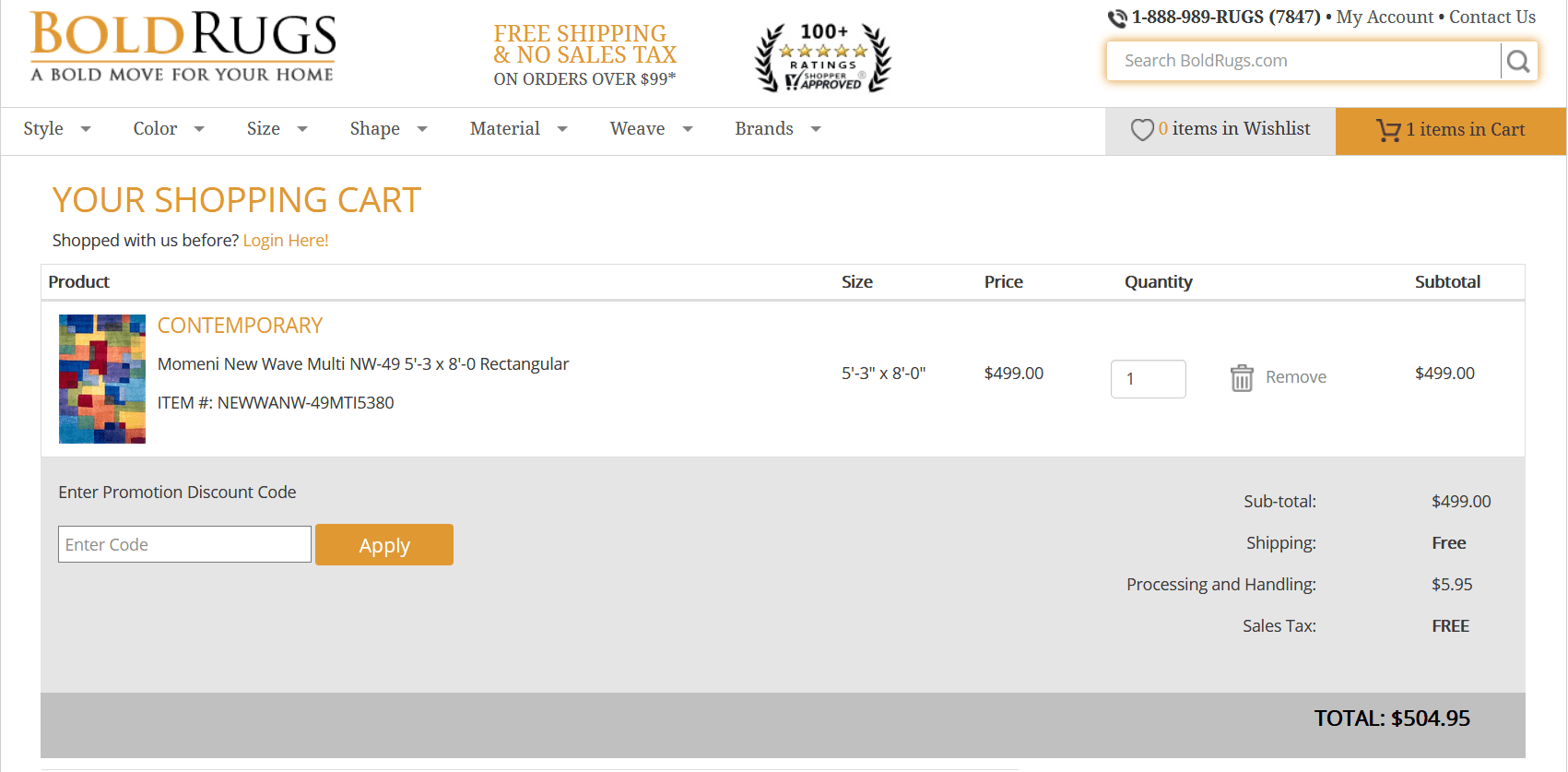Open the Color dropdown menu

[168, 129]
